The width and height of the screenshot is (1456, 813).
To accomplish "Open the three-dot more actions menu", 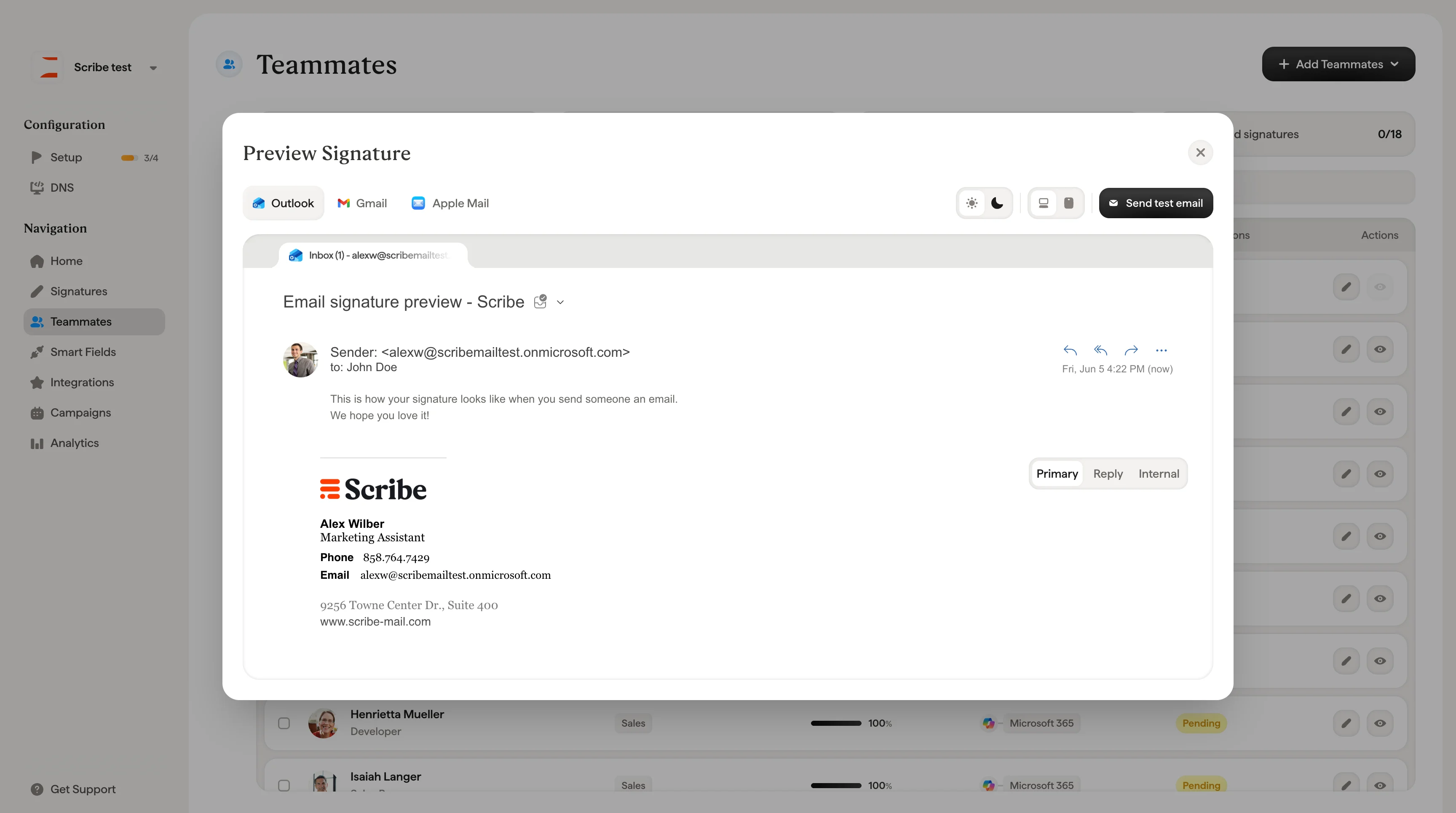I will point(1162,350).
